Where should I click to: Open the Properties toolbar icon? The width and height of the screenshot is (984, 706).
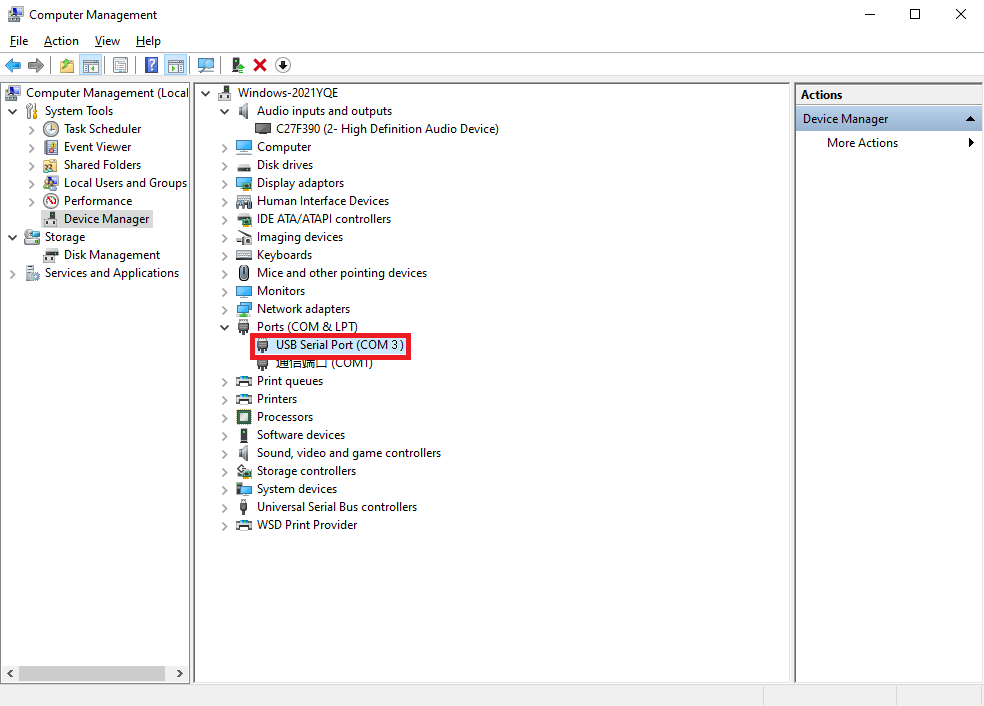120,65
